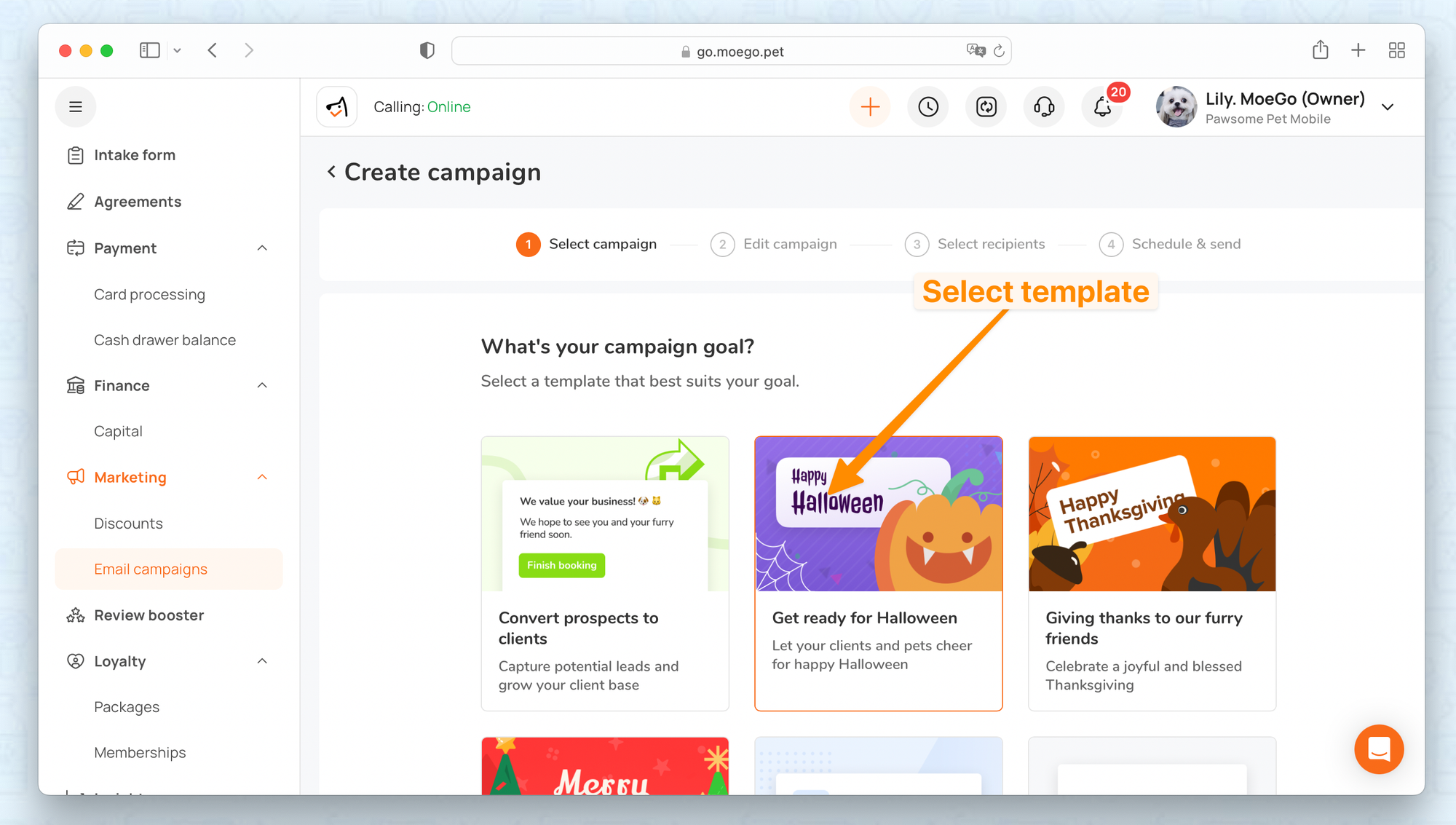Click the MoeGo logo icon
The image size is (1456, 825).
pyautogui.click(x=337, y=107)
